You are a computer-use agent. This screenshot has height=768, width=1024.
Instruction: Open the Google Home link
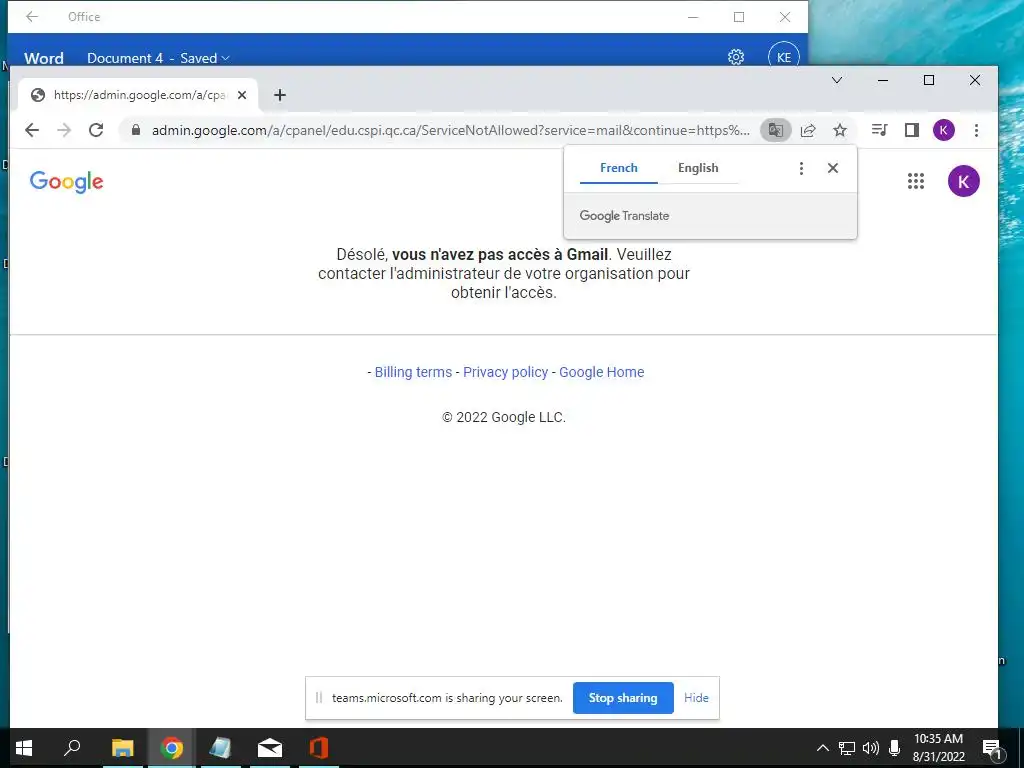pos(601,372)
